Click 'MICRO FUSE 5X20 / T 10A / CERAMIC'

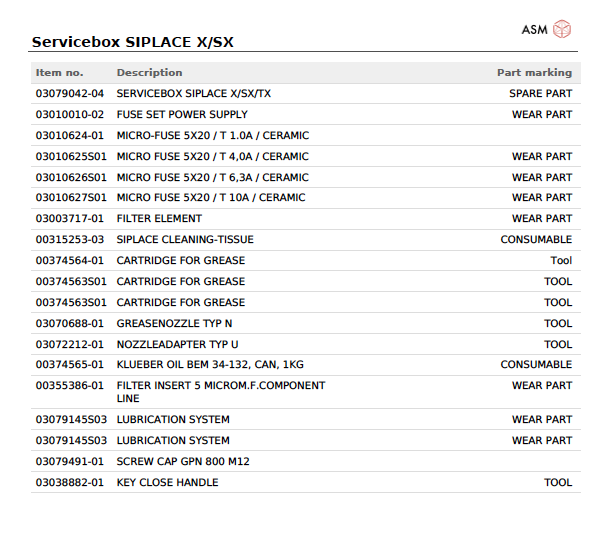click(211, 198)
